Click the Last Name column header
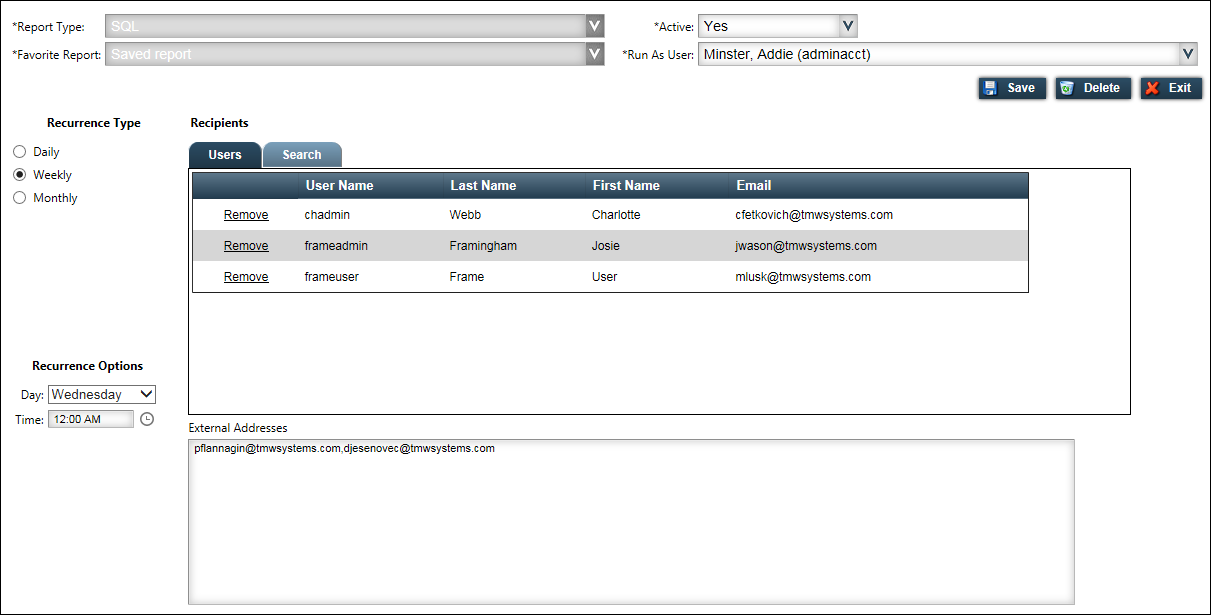 point(483,185)
